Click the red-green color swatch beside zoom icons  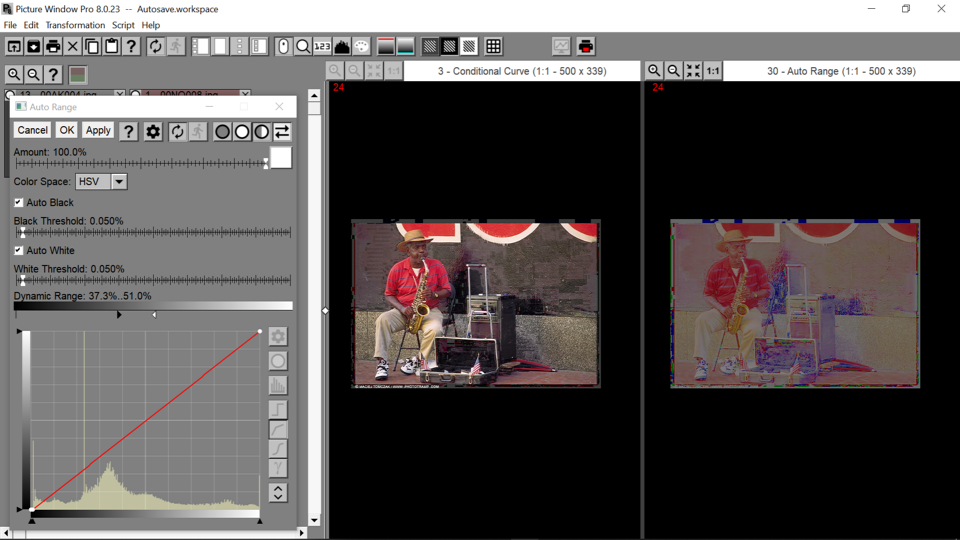click(x=78, y=75)
